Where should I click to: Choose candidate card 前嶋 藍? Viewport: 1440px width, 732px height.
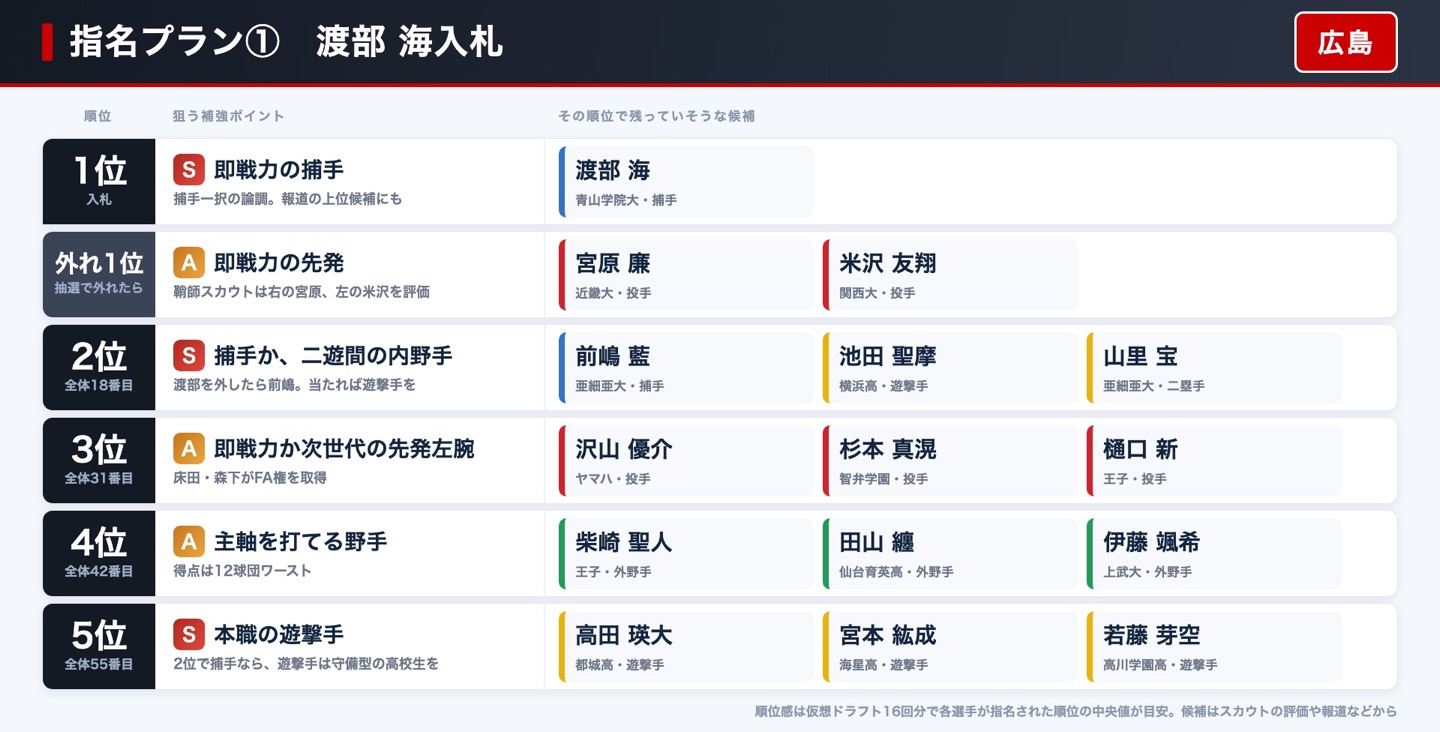686,368
